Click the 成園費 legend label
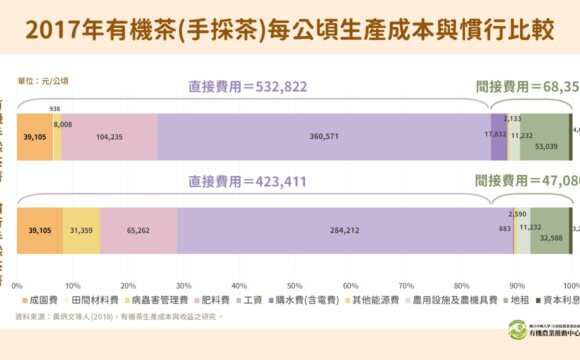Viewport: 580px width, 360px height. tap(44, 300)
